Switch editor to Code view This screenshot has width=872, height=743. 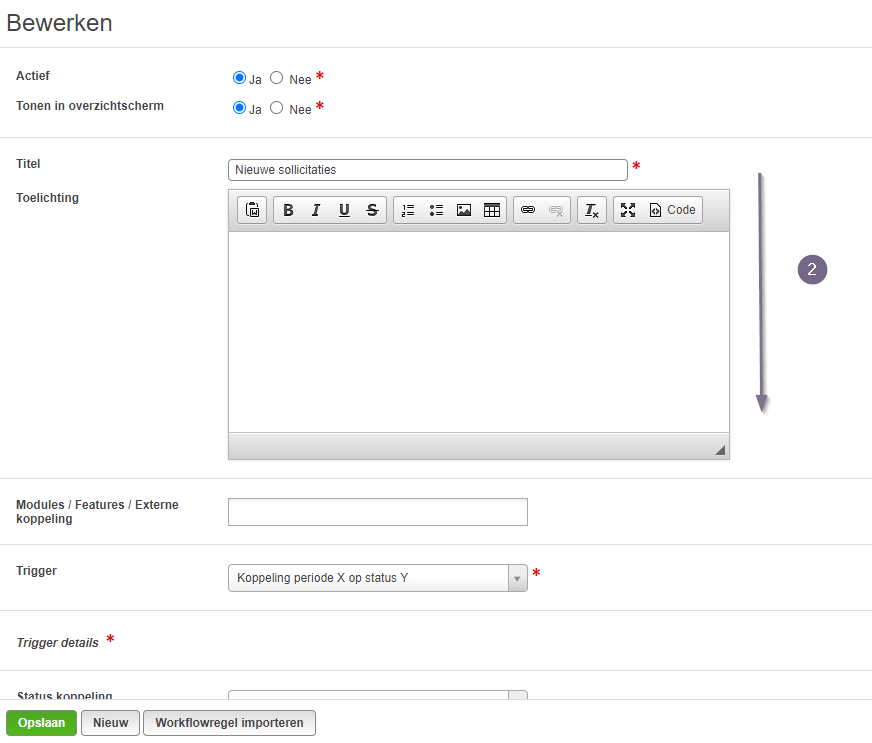tap(672, 210)
